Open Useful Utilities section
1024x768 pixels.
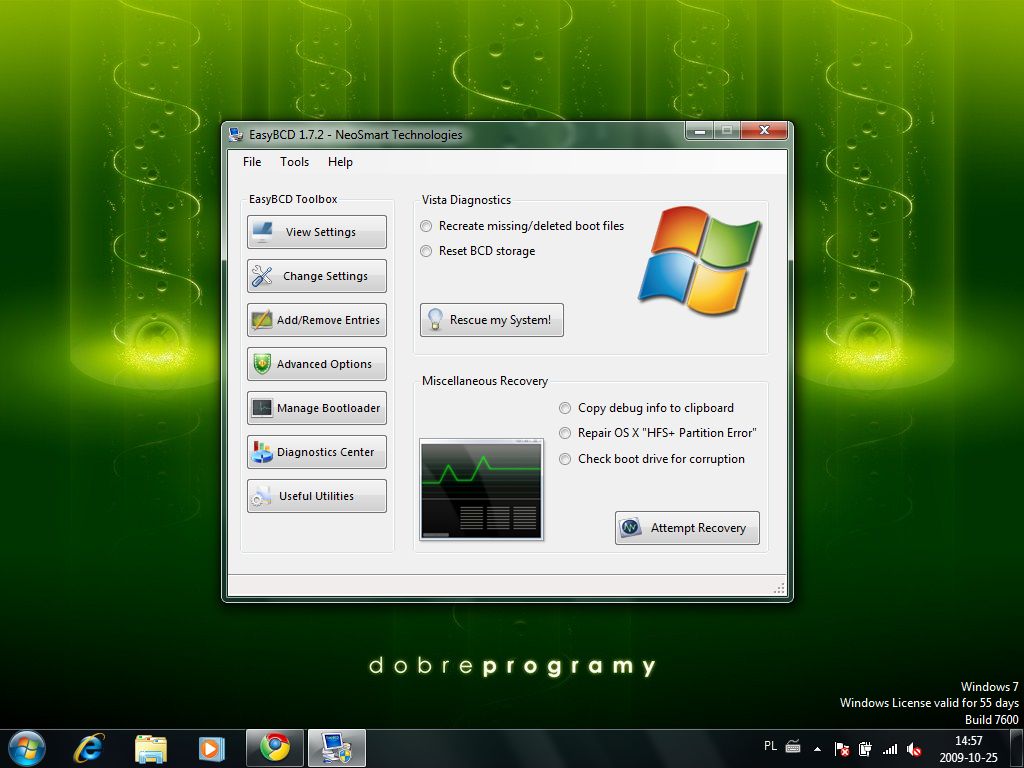click(317, 496)
